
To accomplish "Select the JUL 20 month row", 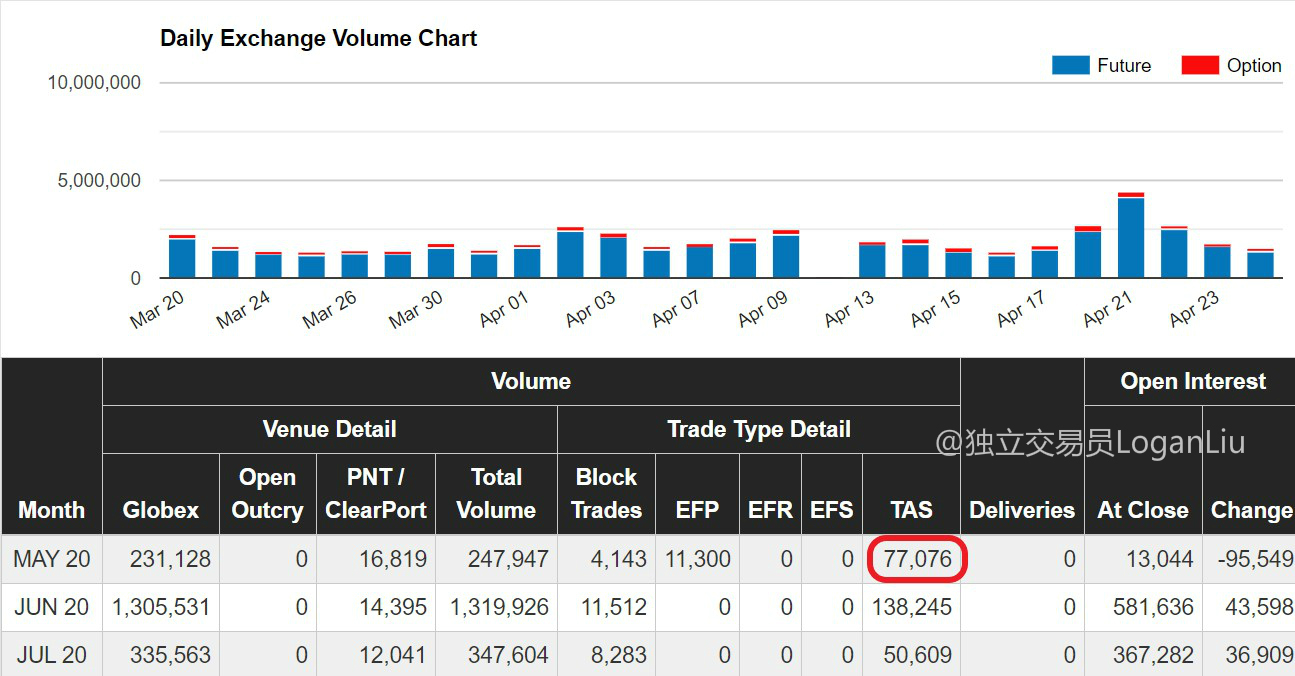I will 647,655.
